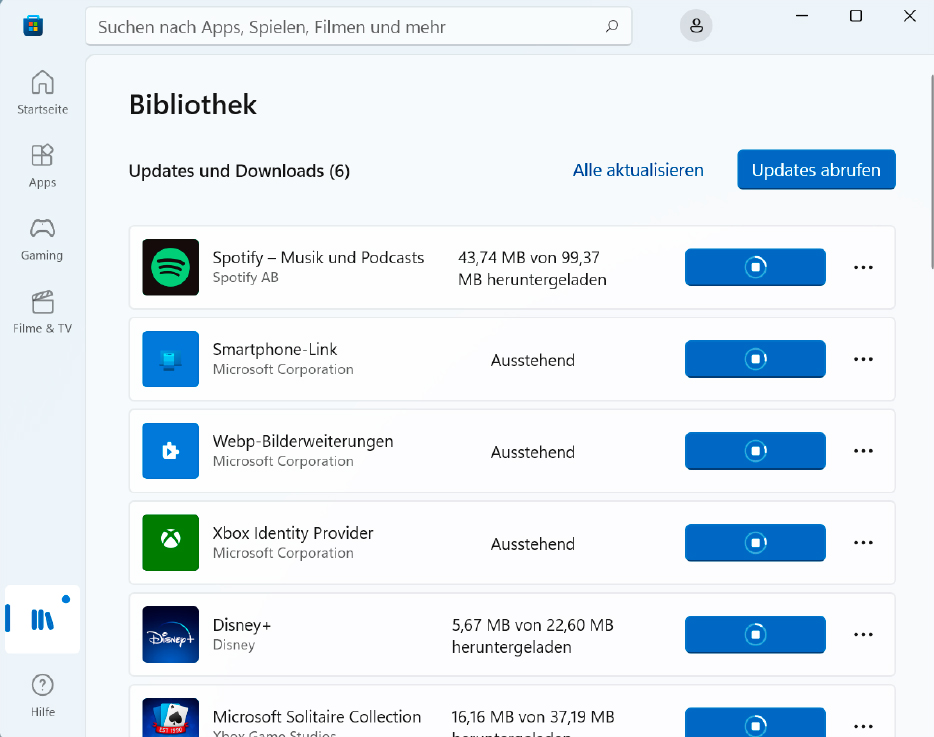Open Filme & TV in sidebar
Image resolution: width=934 pixels, height=737 pixels.
coord(42,312)
